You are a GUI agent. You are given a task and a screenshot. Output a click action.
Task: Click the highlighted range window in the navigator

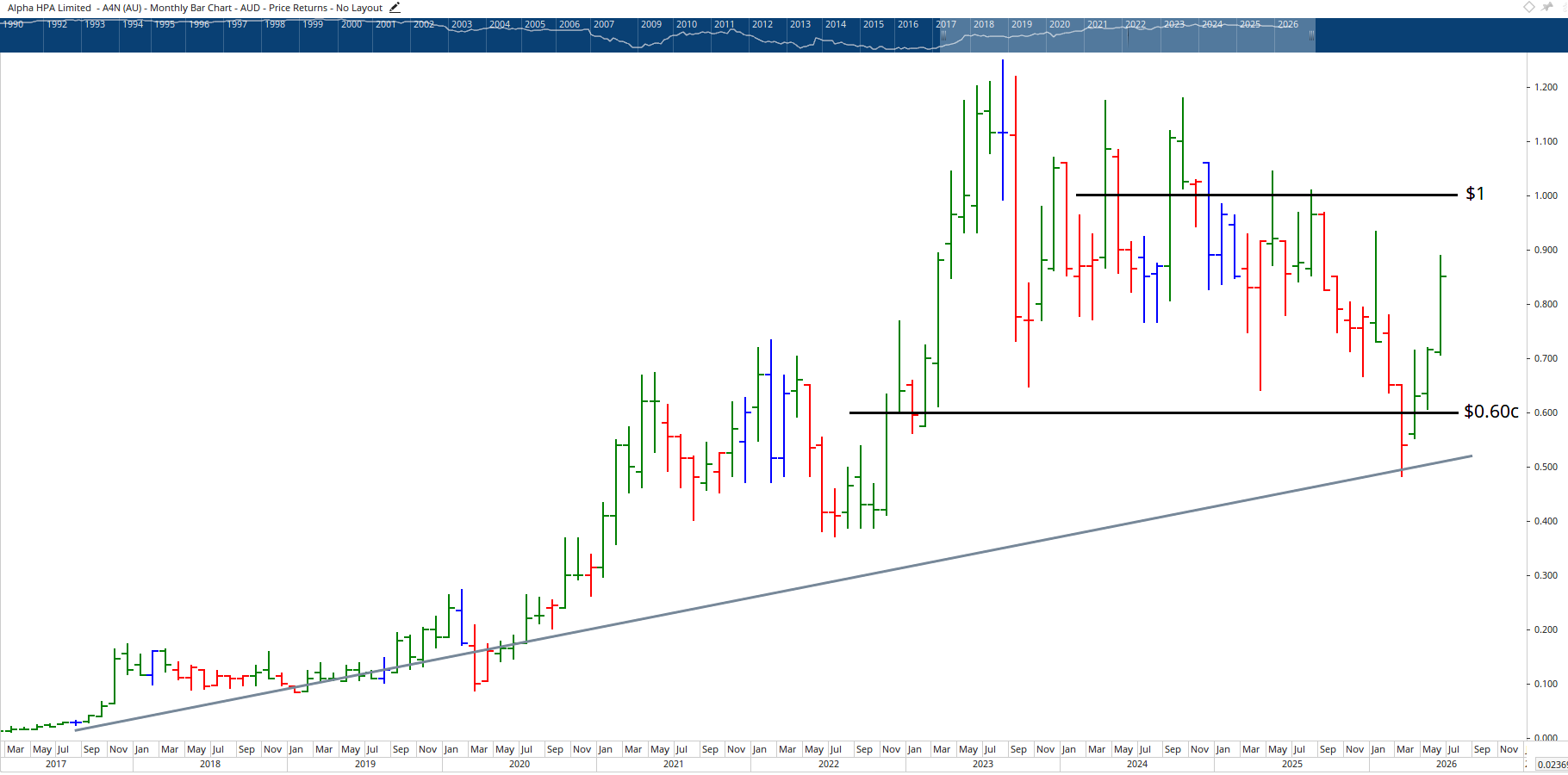point(1127,35)
